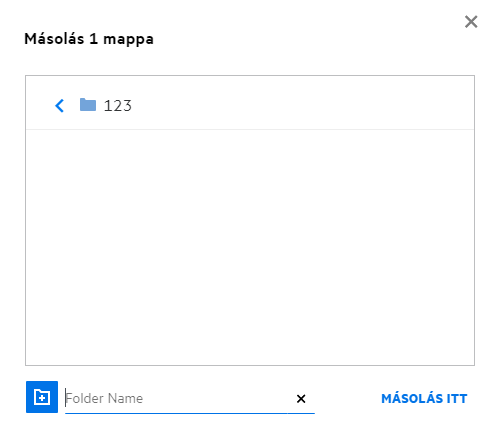Screen dimensions: 496x430
Task: Clear the folder name with the small x
Action: [x=301, y=398]
